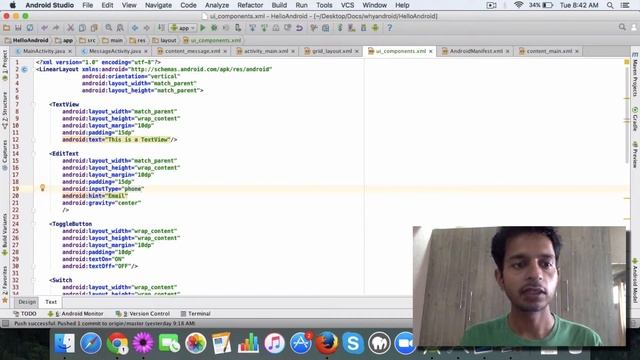This screenshot has width=640, height=360.
Task: Redo using the toolbar arrow
Action: (x=56, y=28)
